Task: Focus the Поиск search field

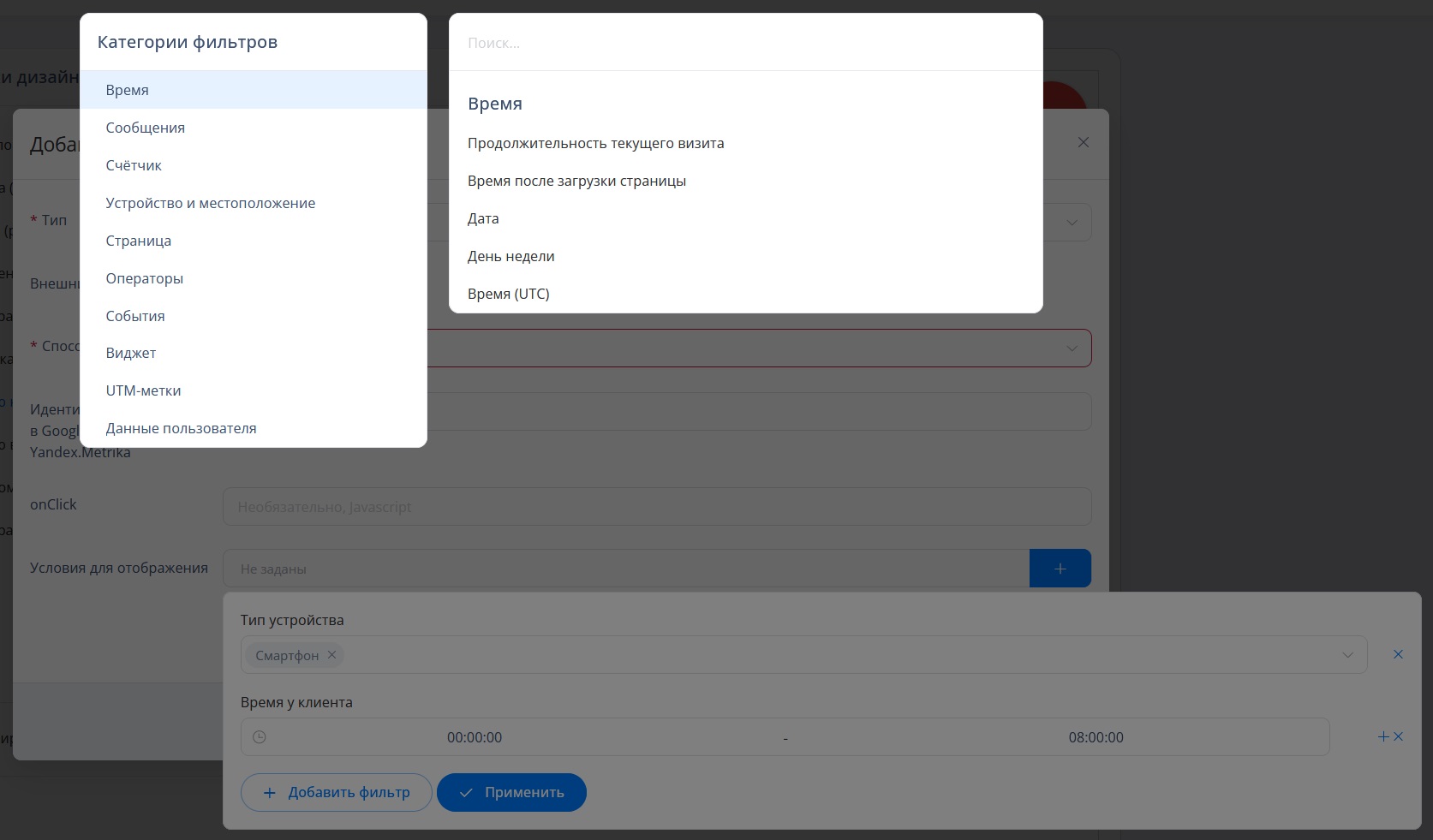Action: (x=745, y=43)
